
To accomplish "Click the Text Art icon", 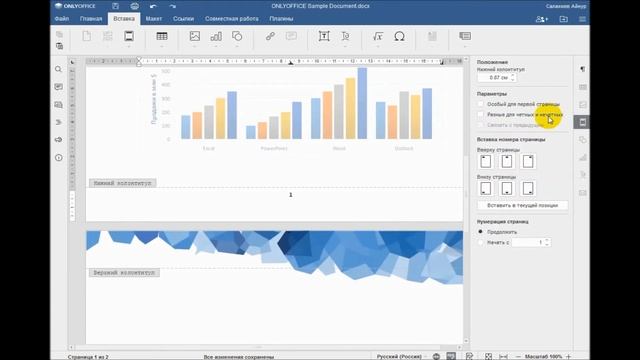I will [x=345, y=36].
